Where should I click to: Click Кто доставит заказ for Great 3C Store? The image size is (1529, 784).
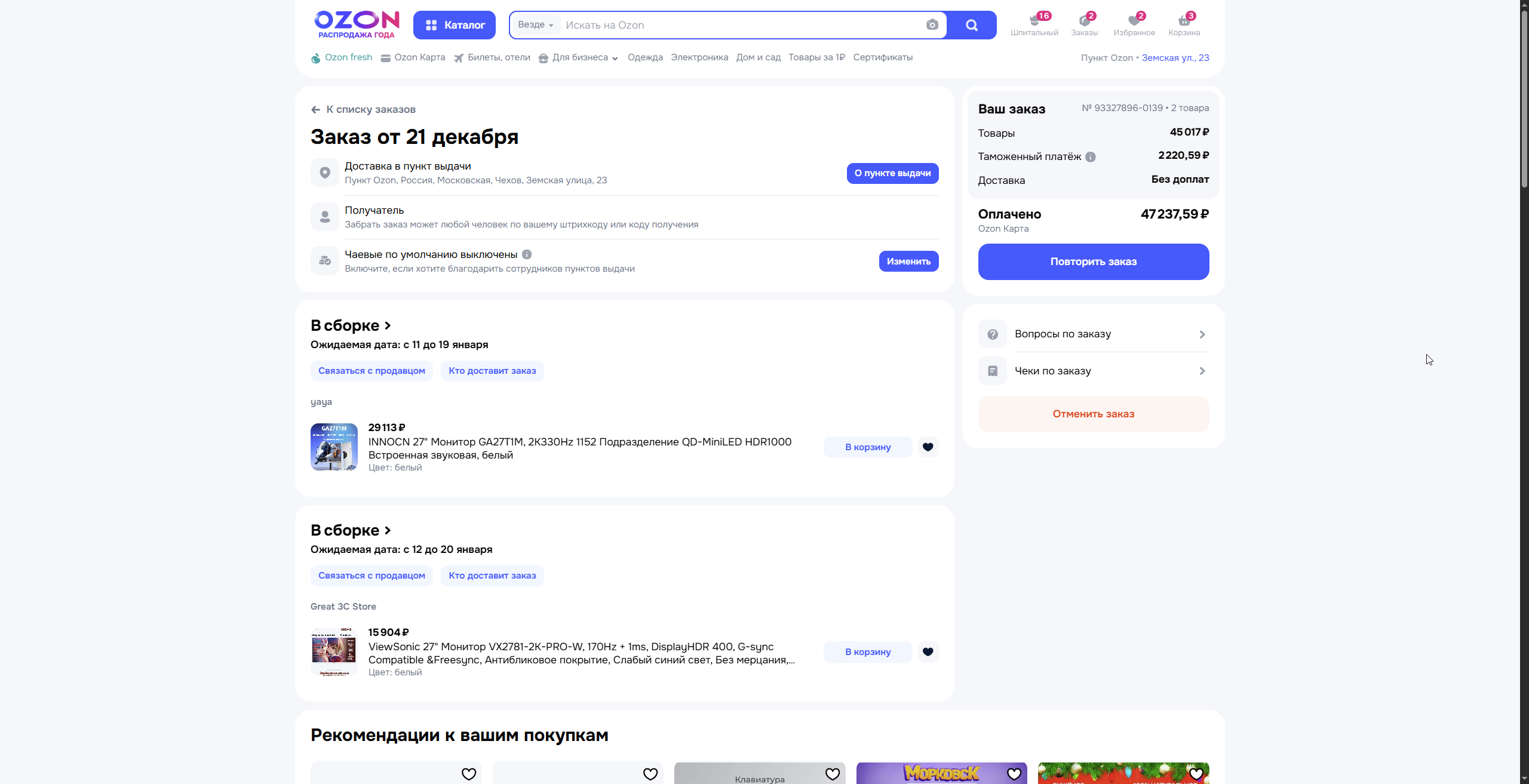pos(492,576)
